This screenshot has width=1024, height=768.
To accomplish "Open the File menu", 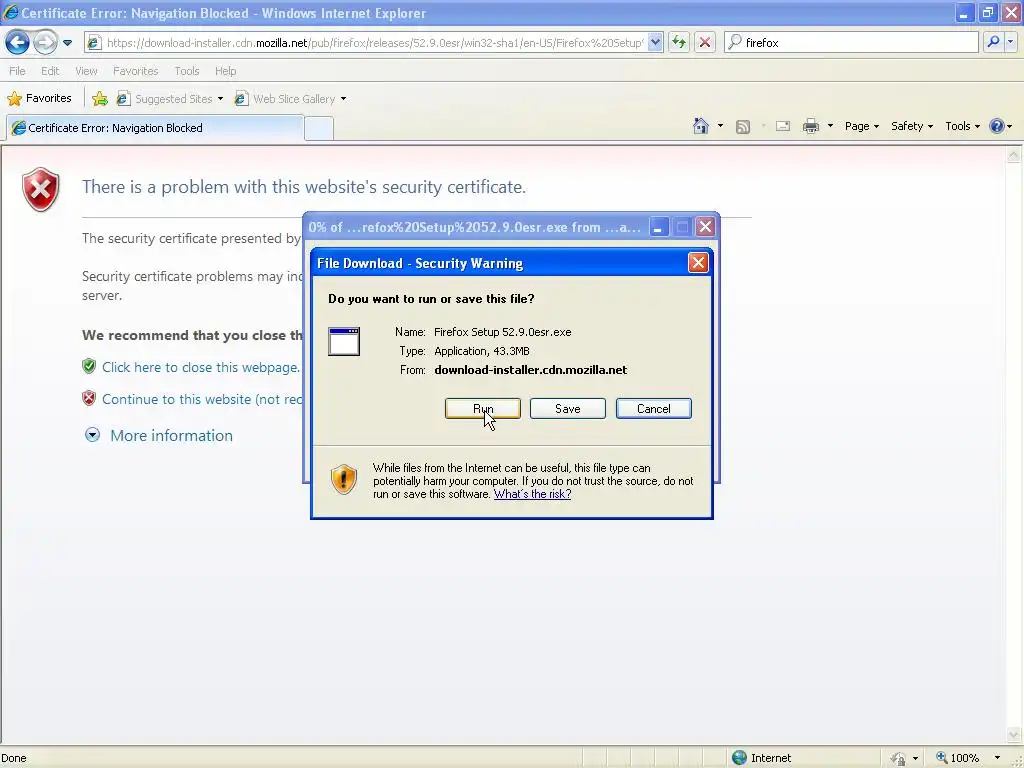I will pyautogui.click(x=17, y=71).
